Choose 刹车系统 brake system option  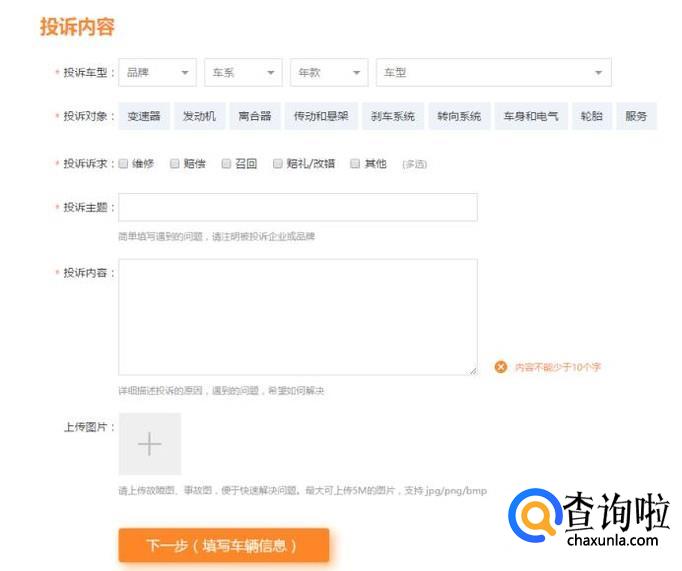[x=392, y=117]
